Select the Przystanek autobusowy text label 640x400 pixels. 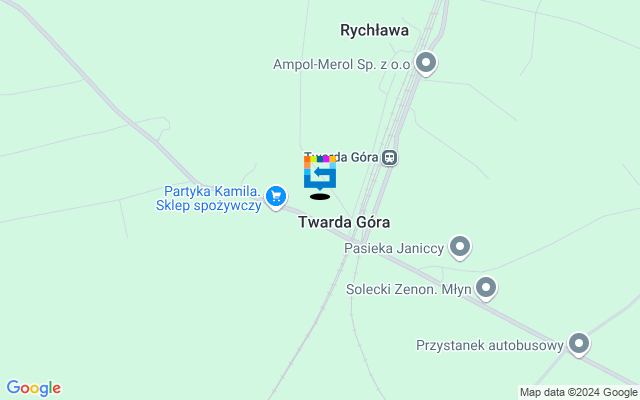(x=490, y=345)
